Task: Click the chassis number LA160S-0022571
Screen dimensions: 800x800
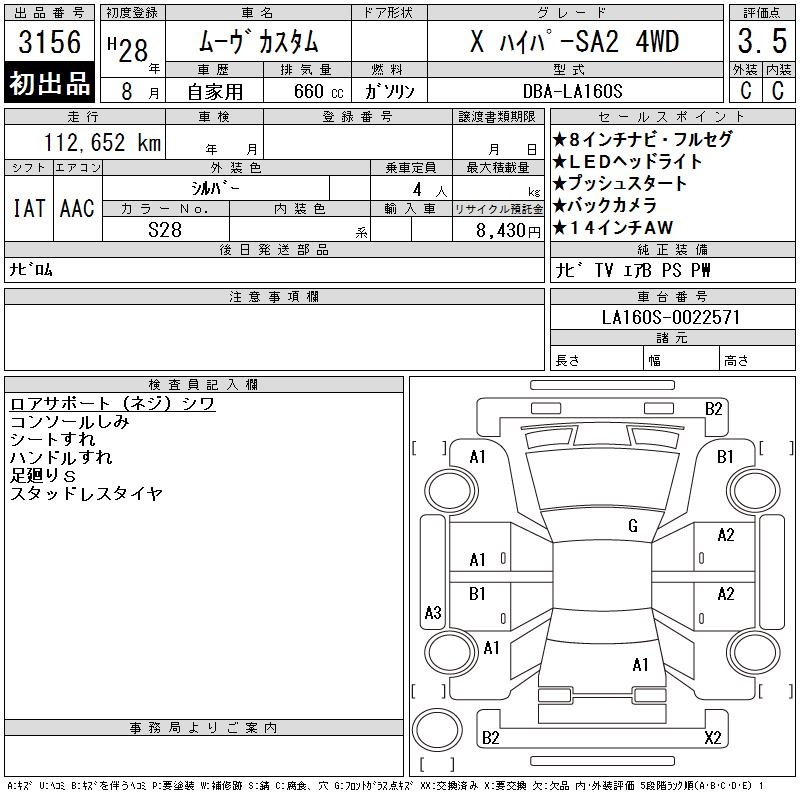Action: (x=671, y=317)
